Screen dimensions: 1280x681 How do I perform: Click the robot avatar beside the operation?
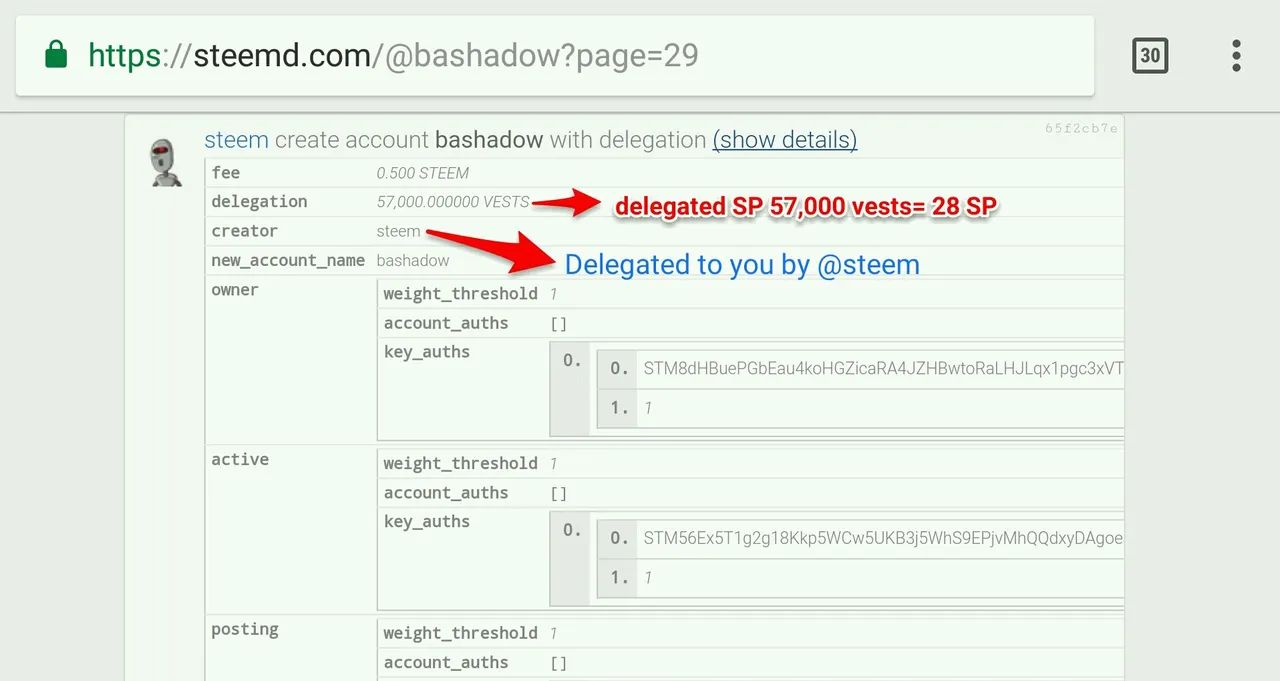pyautogui.click(x=165, y=161)
